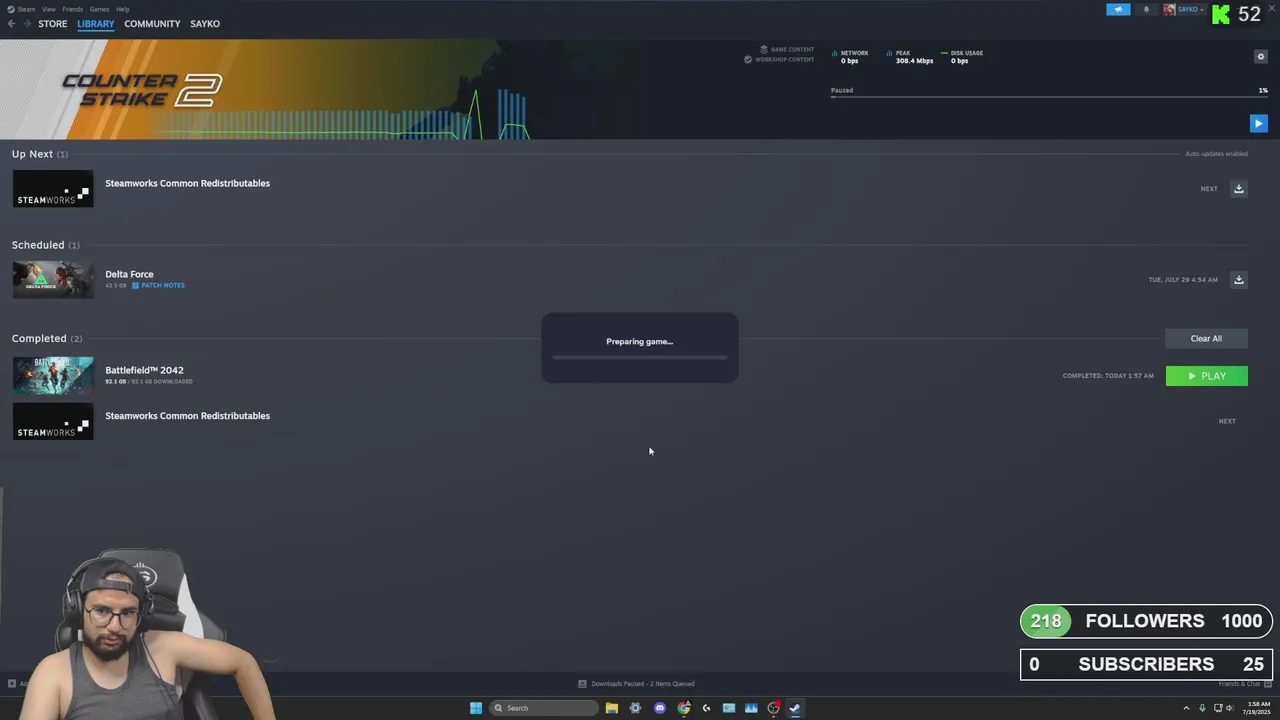Open Google Chrome from the taskbar

point(683,708)
